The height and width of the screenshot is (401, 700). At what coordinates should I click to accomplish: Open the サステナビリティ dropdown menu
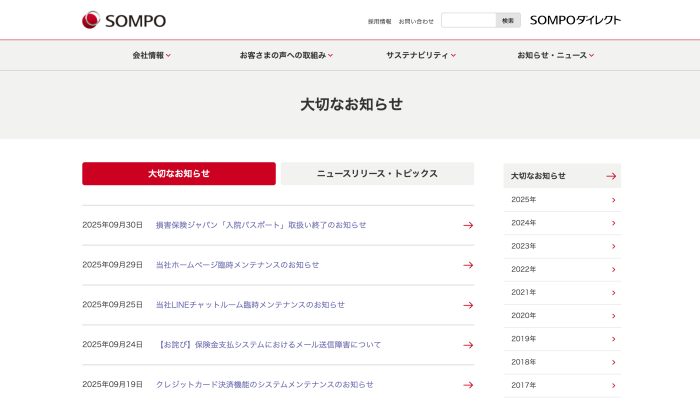[x=421, y=55]
